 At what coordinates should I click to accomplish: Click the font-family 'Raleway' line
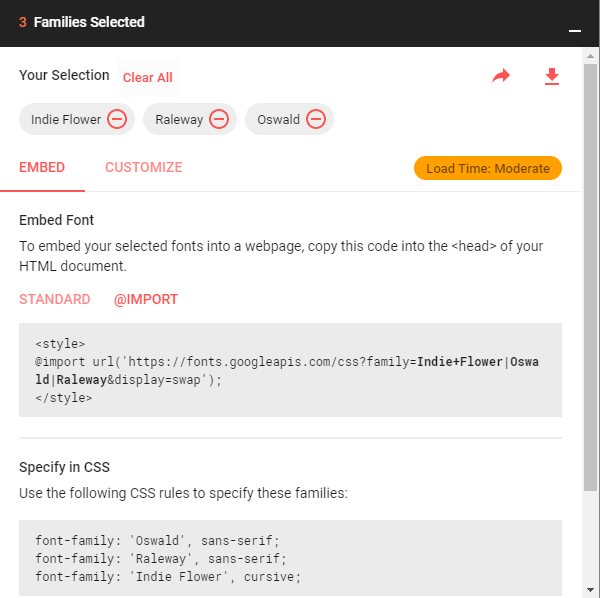(161, 559)
